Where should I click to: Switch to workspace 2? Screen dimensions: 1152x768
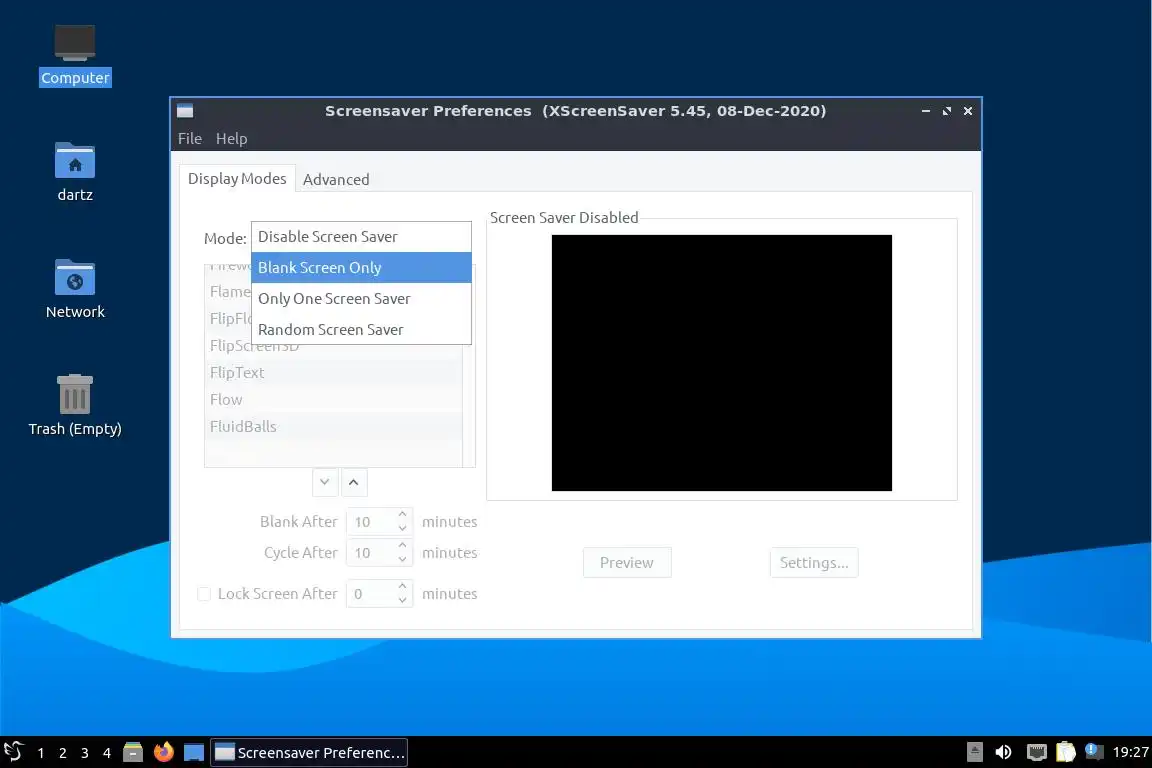62,753
